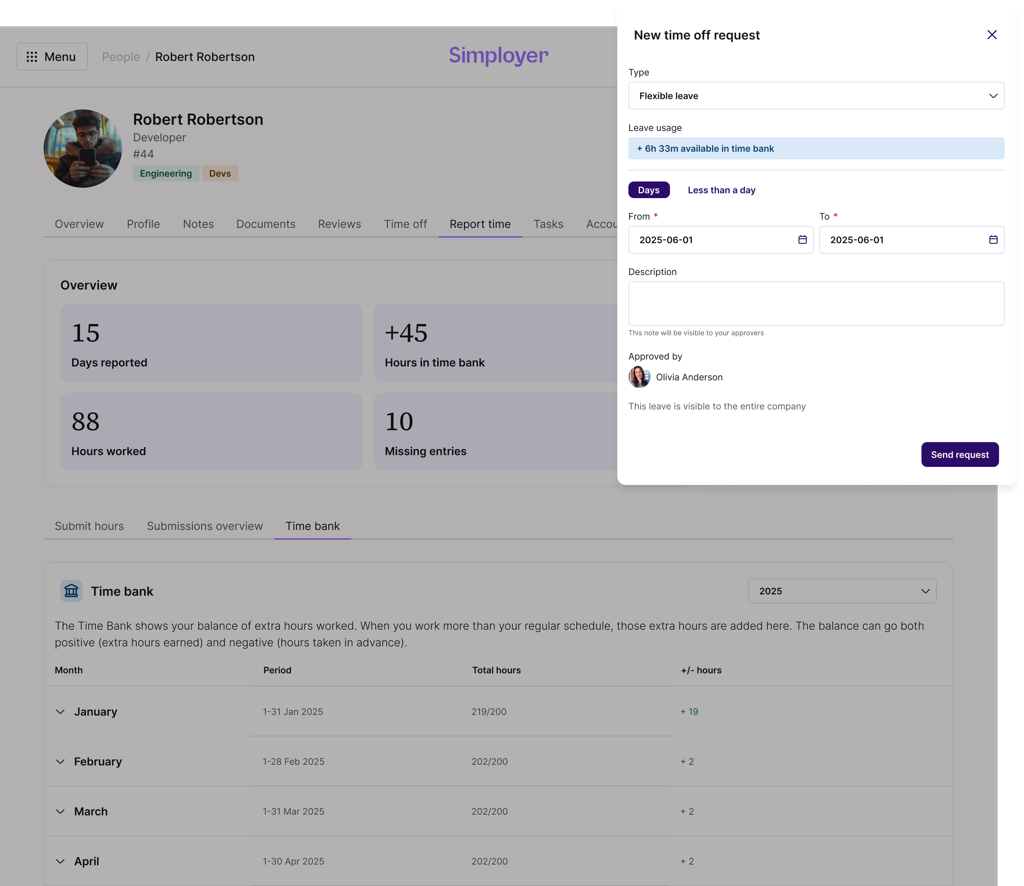Click the + 19 hours value
This screenshot has width=1024, height=886.
(689, 712)
